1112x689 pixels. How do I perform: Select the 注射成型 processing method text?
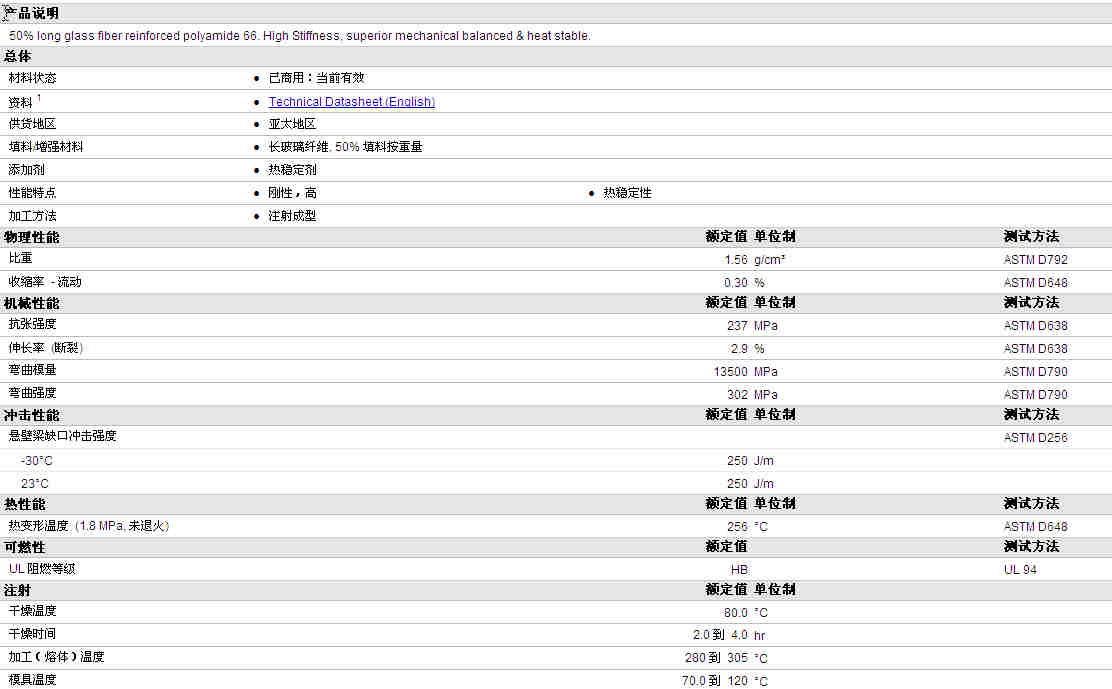[x=292, y=215]
